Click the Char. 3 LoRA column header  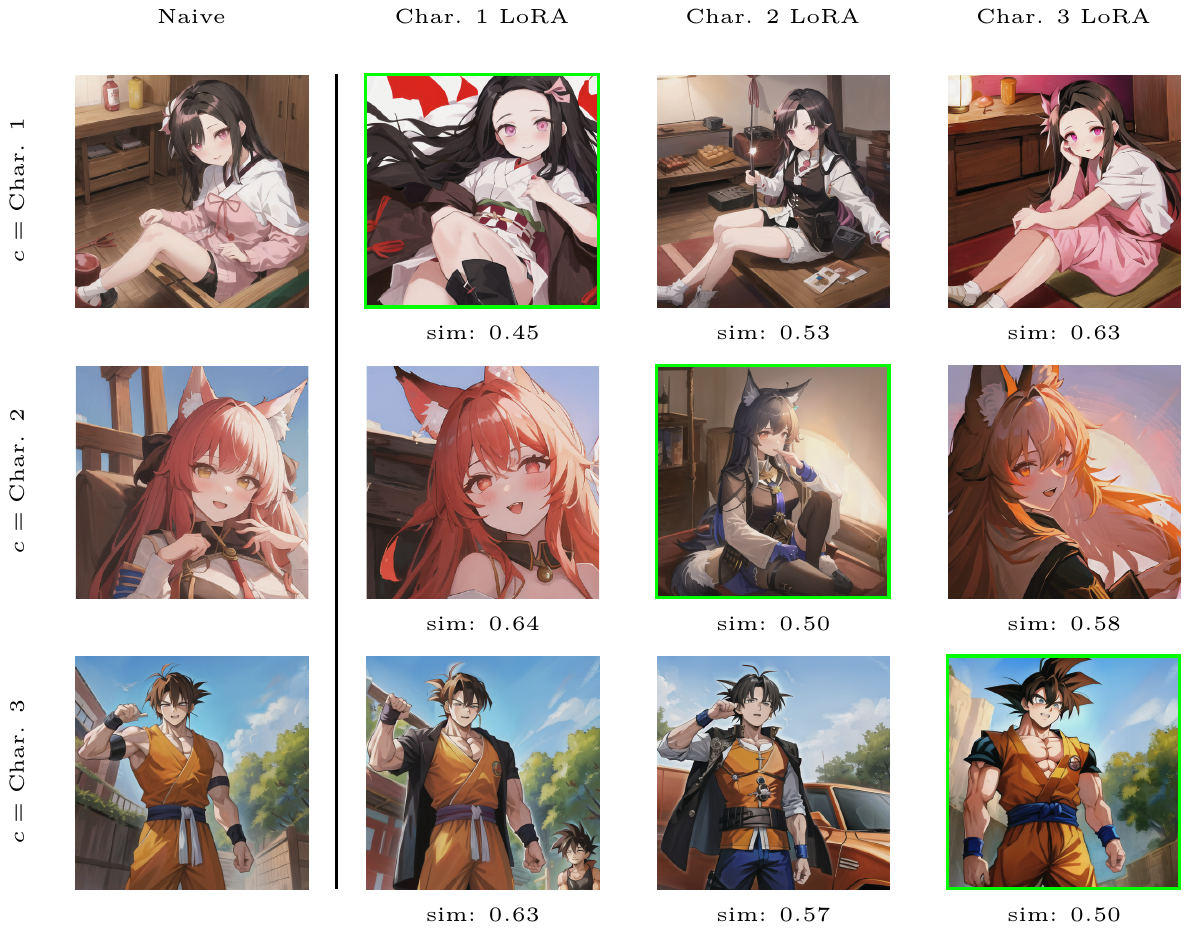[x=1064, y=17]
